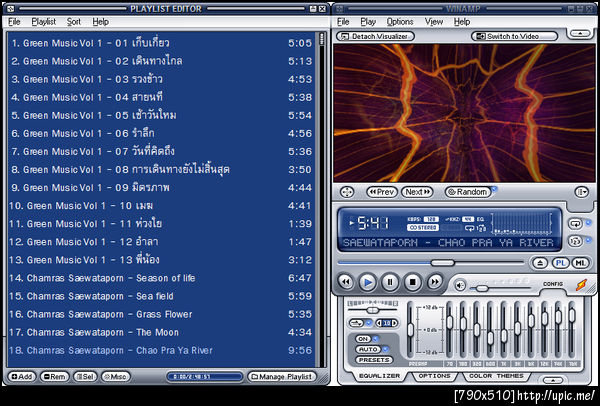
Task: Mute audio with the speaker icon
Action: click(460, 285)
